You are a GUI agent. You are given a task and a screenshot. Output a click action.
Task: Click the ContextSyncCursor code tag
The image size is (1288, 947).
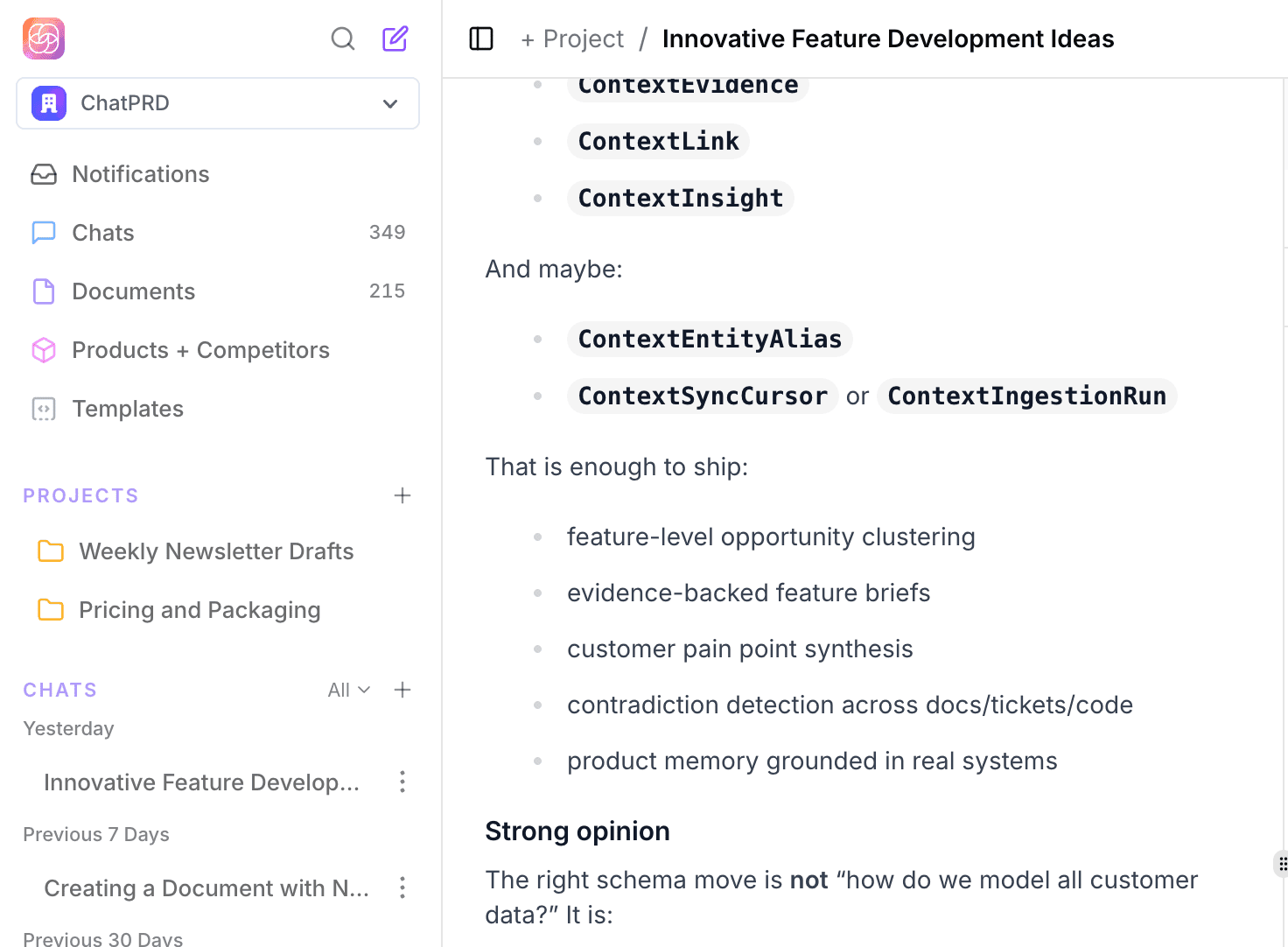coord(703,396)
